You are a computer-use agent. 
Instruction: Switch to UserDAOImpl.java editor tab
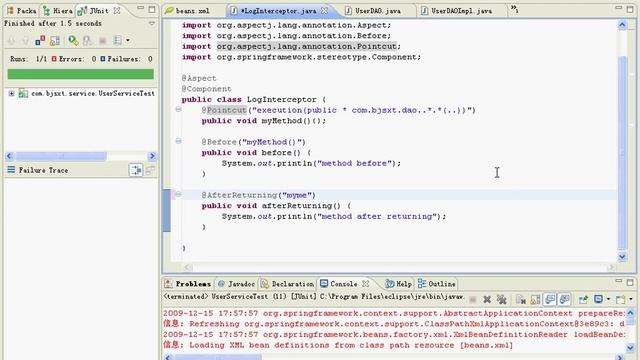click(x=456, y=11)
